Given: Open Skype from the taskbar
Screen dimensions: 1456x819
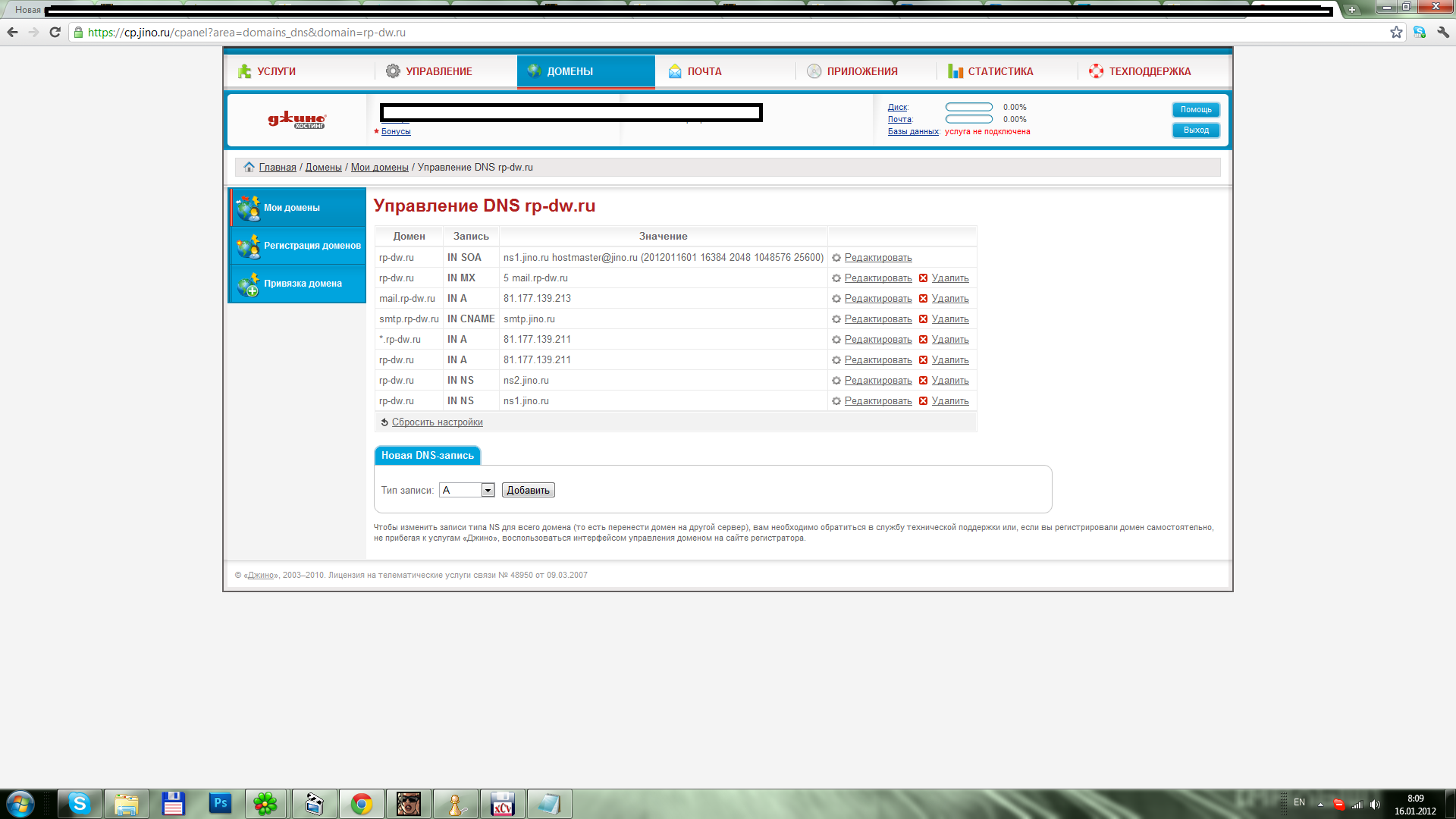Looking at the screenshot, I should (79, 803).
